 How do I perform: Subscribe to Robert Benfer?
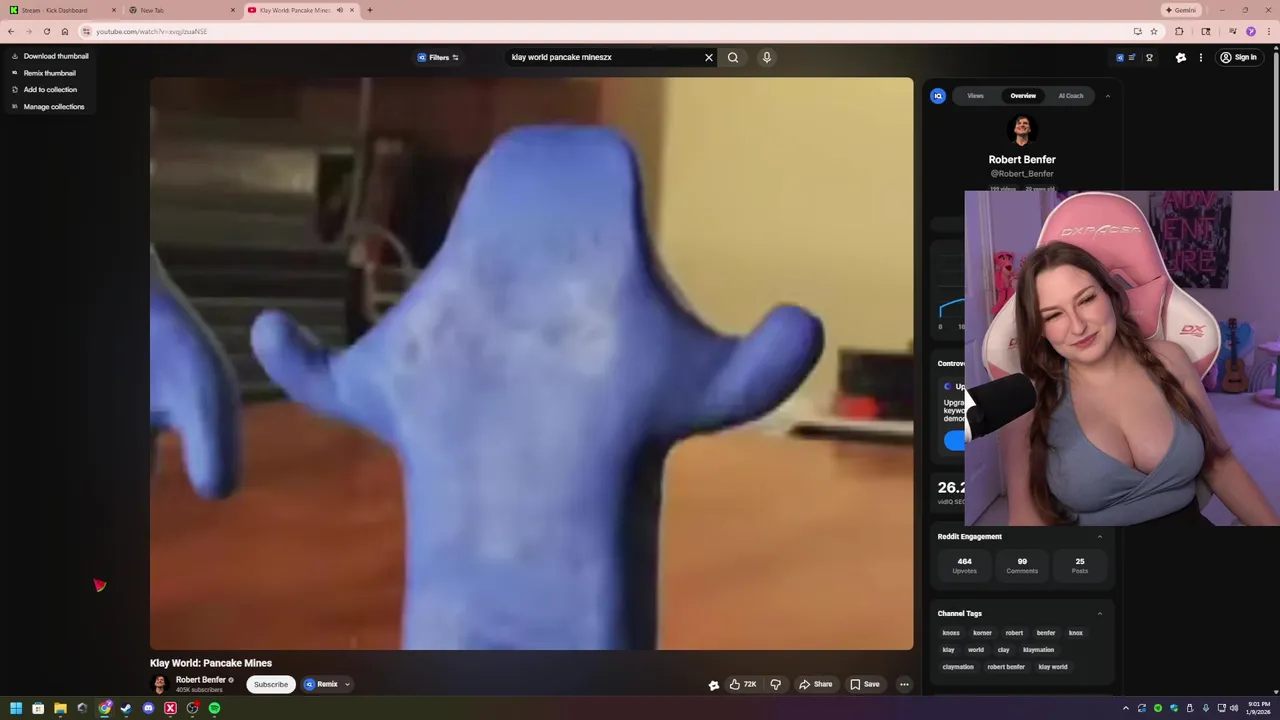[x=270, y=684]
